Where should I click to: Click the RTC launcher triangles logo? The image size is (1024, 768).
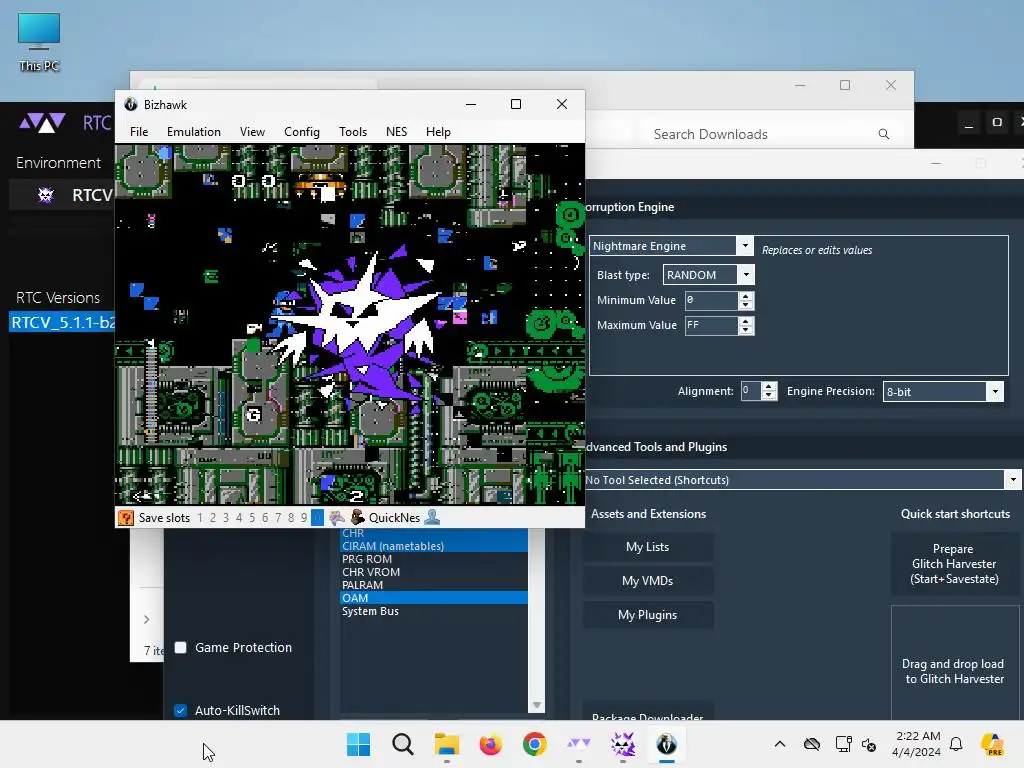coord(42,123)
